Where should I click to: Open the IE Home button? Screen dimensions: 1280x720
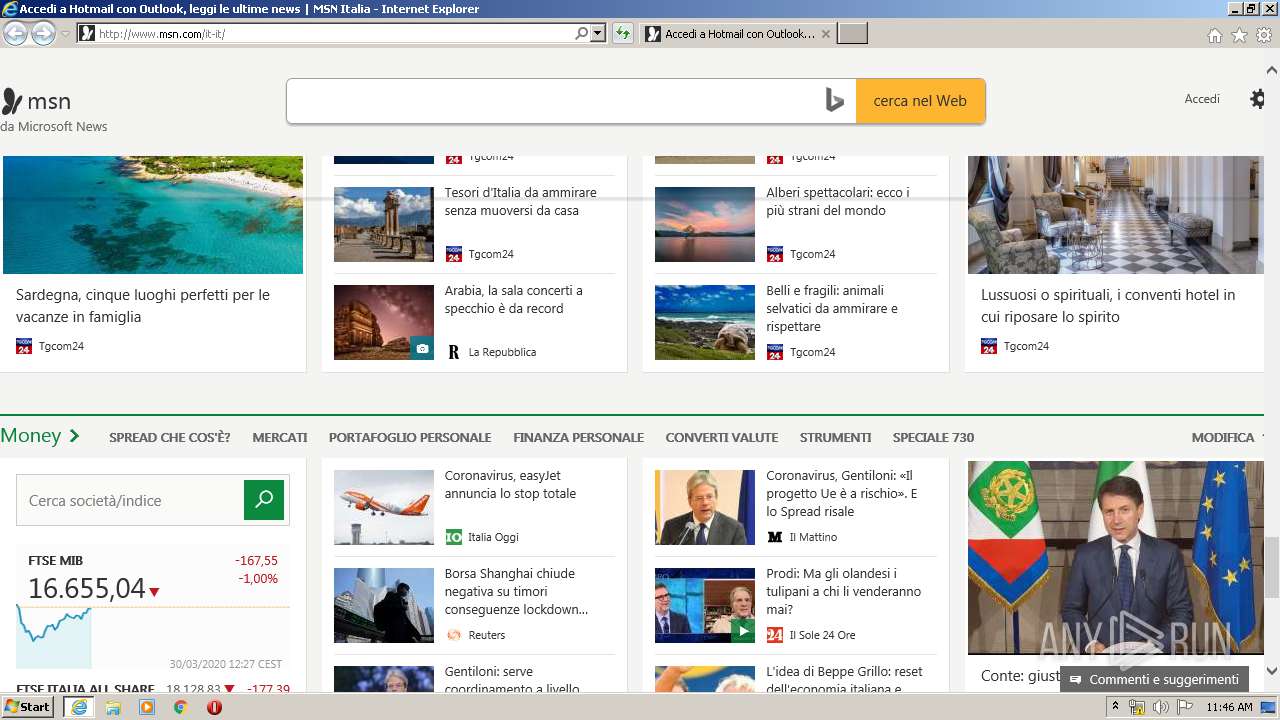coord(1214,35)
